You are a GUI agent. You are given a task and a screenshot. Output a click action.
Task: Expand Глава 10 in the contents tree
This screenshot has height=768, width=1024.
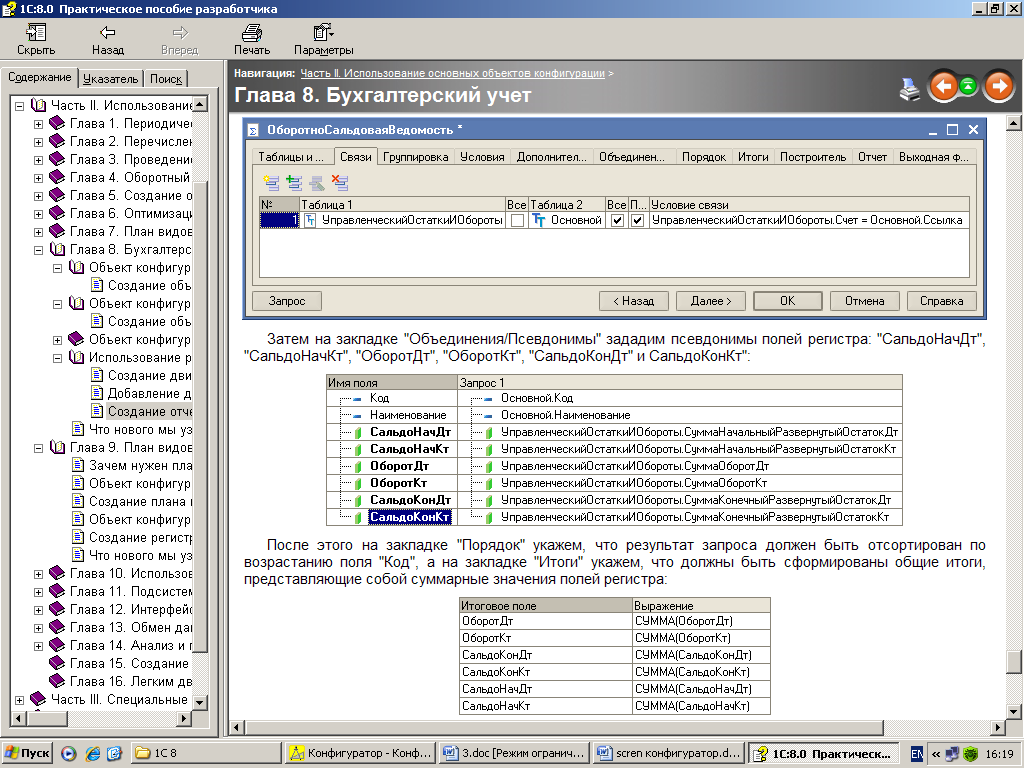coord(39,574)
